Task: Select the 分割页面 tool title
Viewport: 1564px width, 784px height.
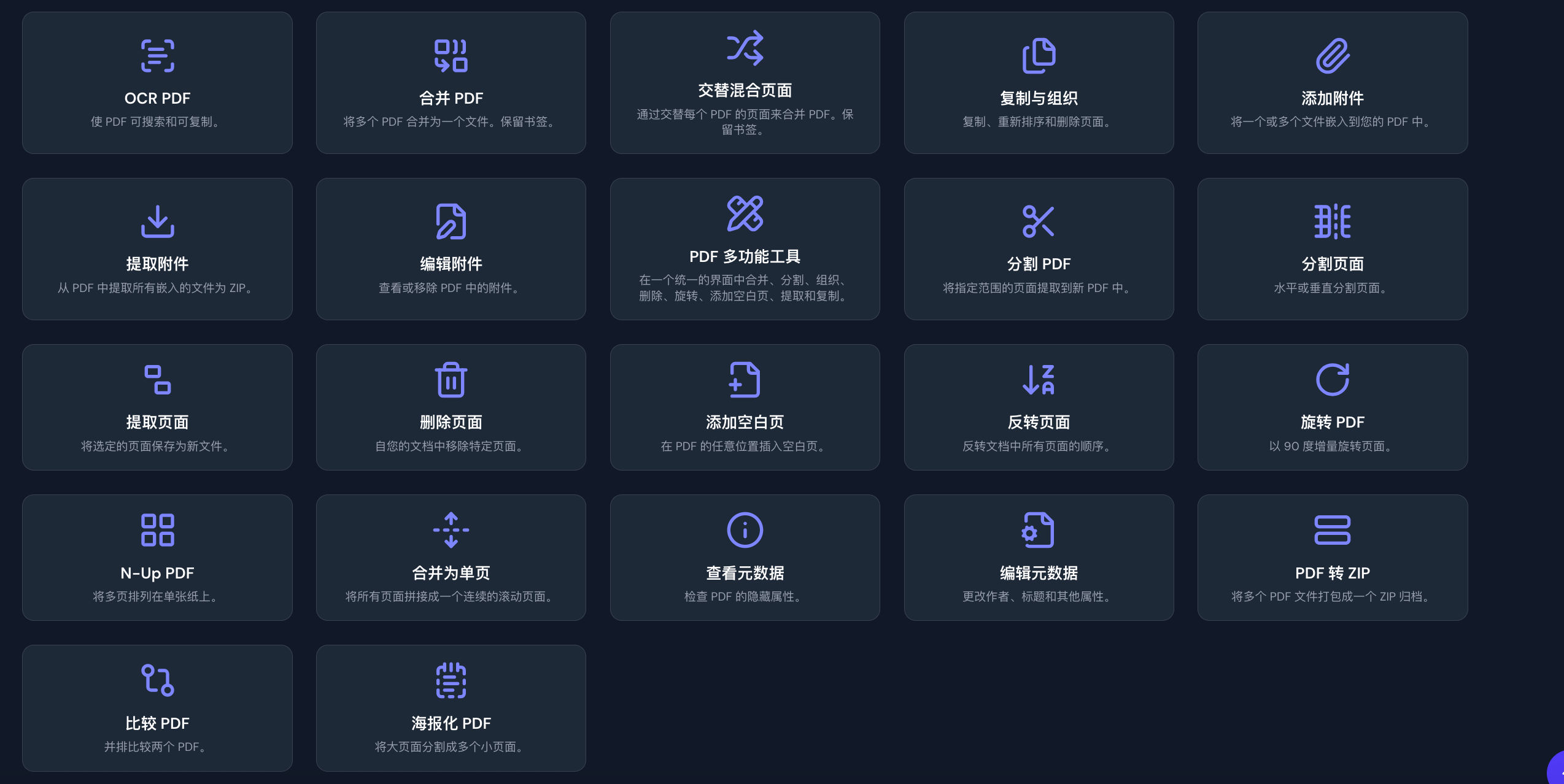Action: 1332,264
